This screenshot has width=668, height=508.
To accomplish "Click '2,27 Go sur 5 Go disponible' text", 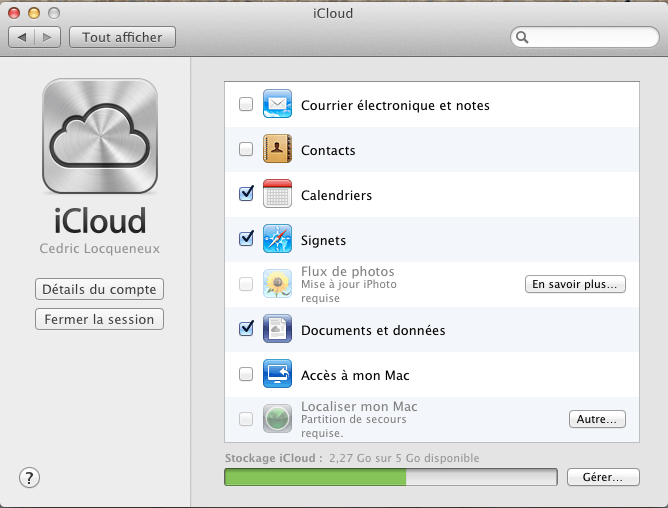I will [x=404, y=459].
